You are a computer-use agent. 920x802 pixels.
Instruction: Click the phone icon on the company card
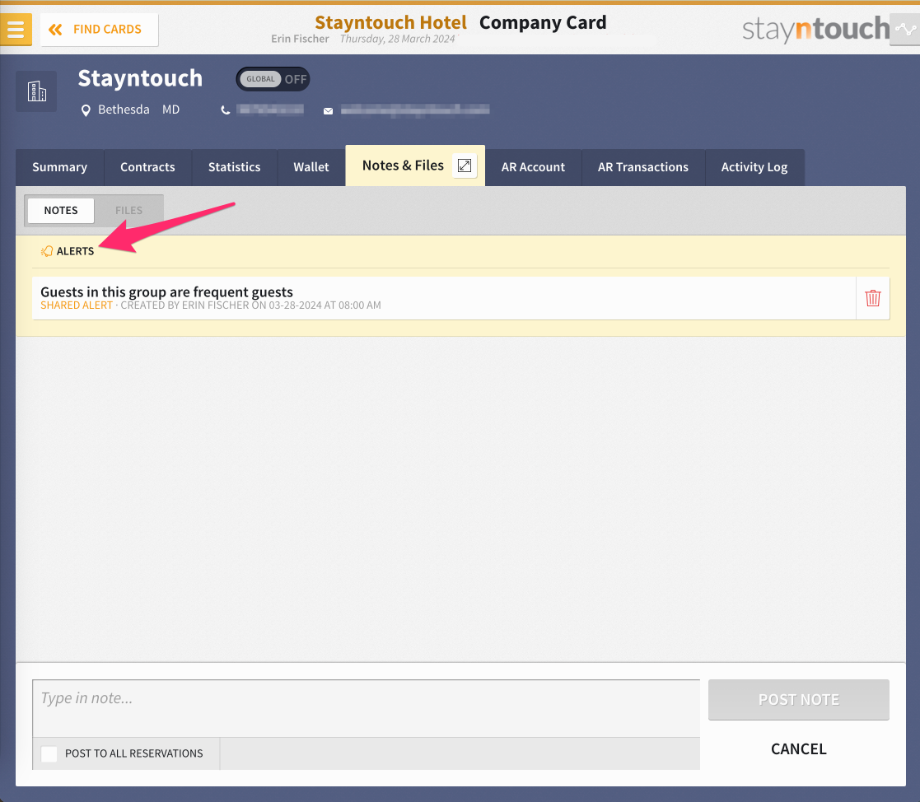(x=225, y=110)
